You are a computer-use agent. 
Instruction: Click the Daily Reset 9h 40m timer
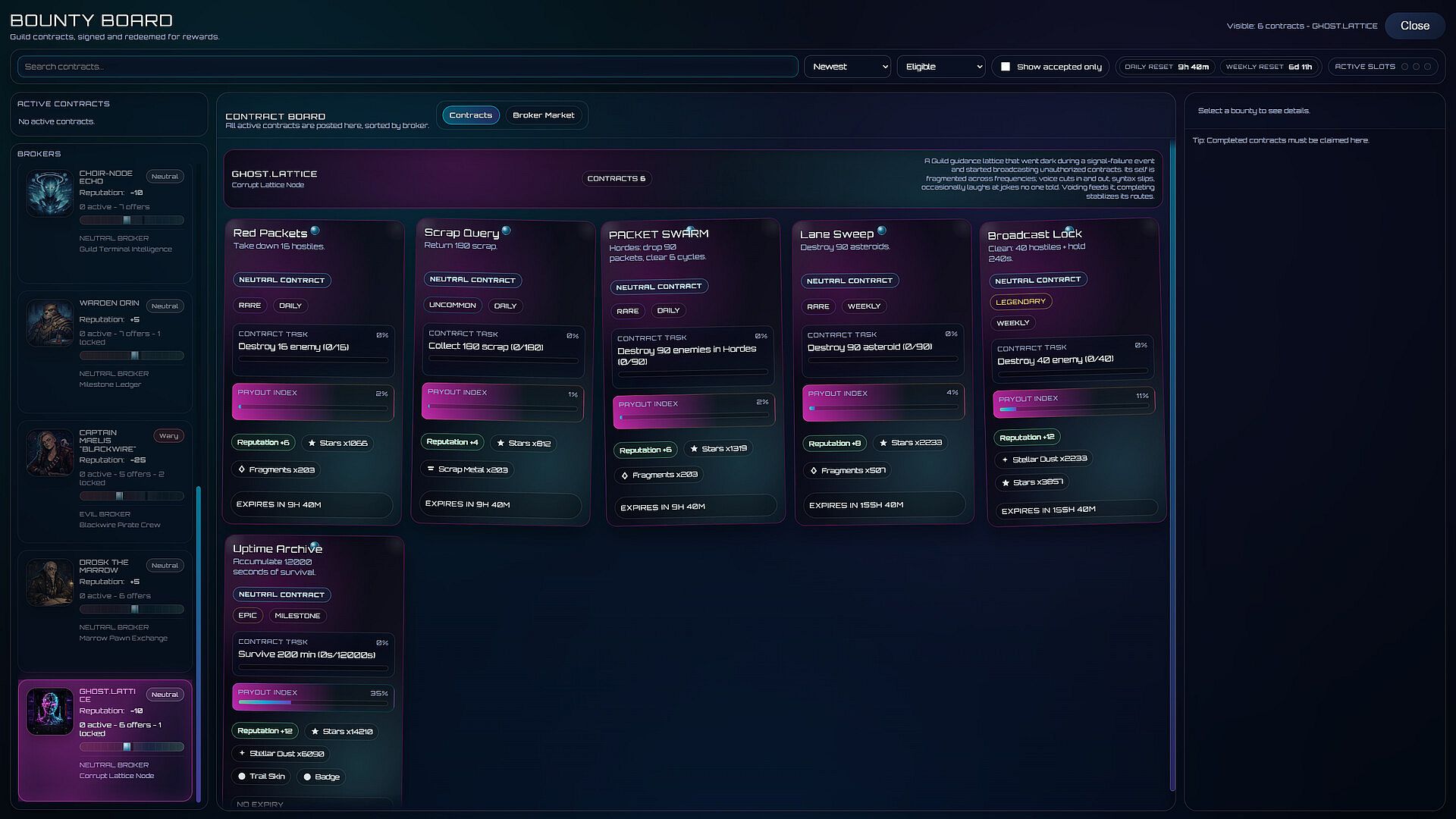click(x=1166, y=67)
